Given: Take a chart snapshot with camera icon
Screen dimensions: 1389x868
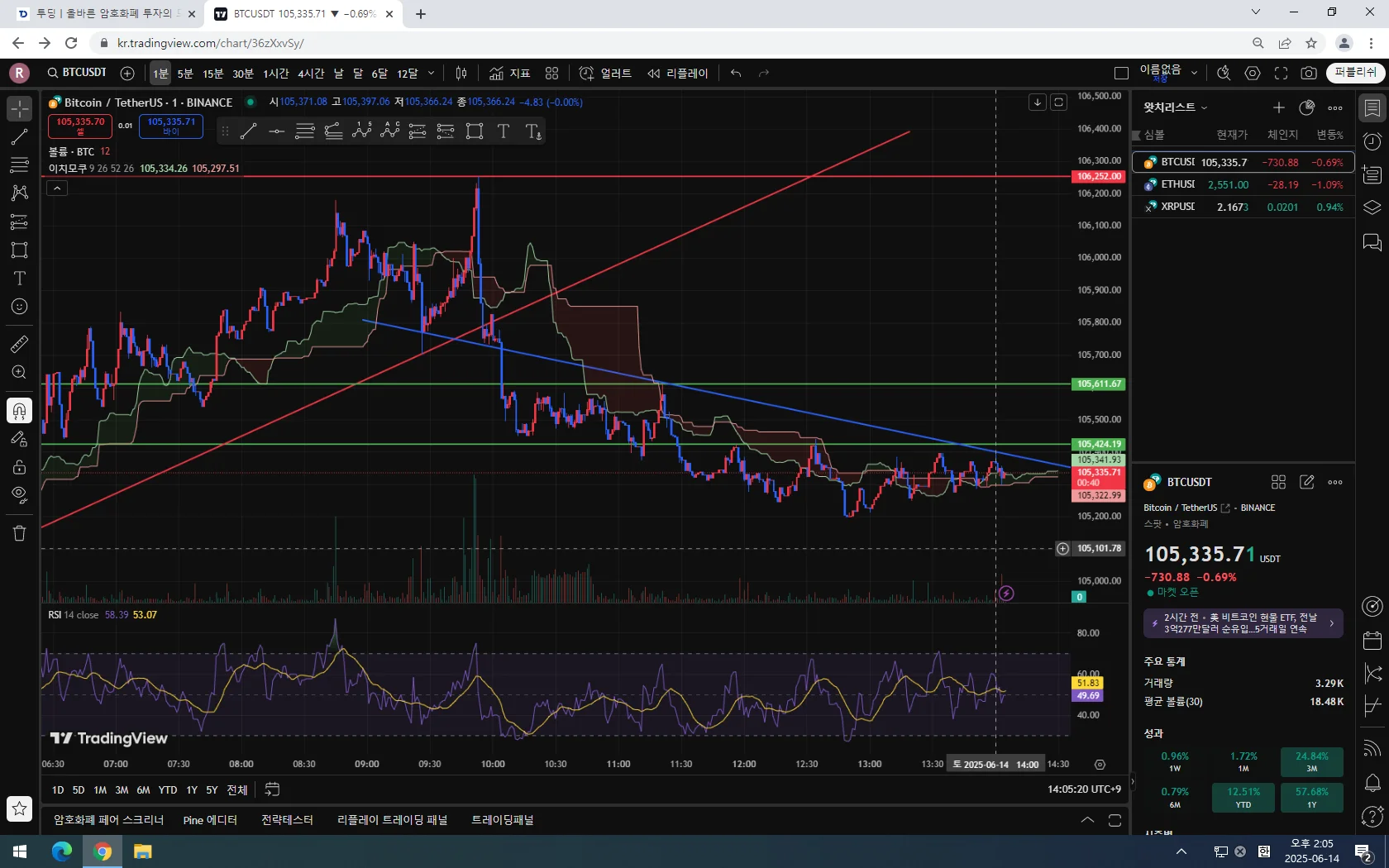Looking at the screenshot, I should coord(1308,74).
